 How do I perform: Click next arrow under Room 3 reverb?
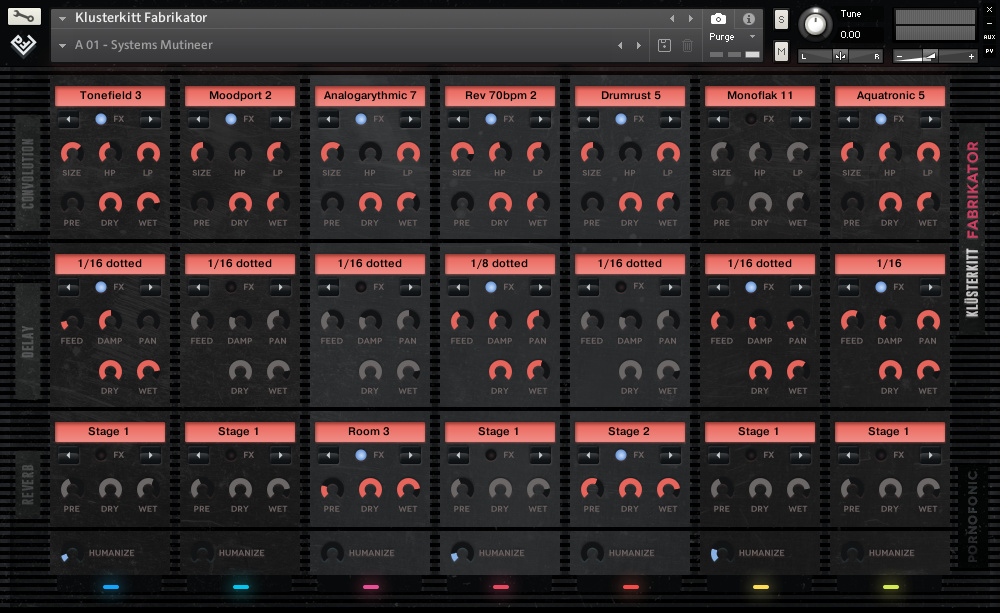click(x=411, y=455)
